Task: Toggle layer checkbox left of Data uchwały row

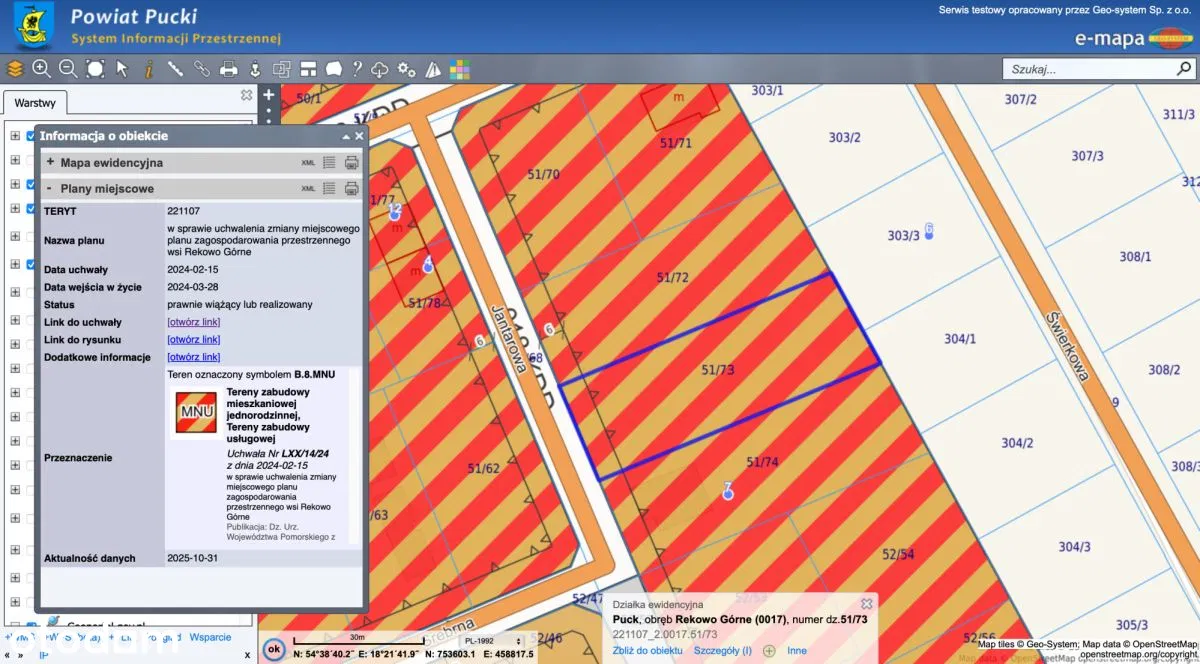Action: 31,265
